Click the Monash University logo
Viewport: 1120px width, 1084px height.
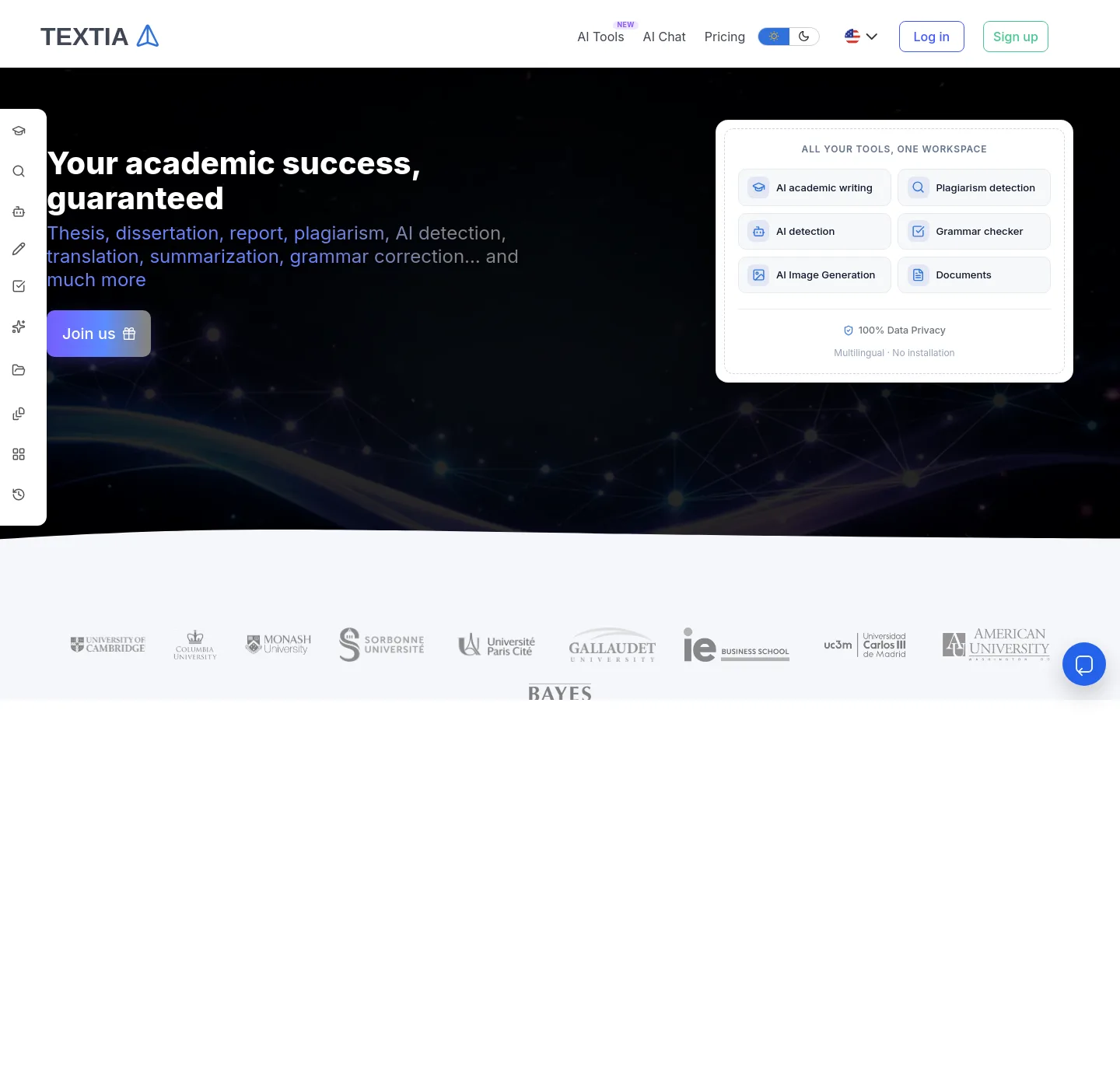click(x=278, y=645)
